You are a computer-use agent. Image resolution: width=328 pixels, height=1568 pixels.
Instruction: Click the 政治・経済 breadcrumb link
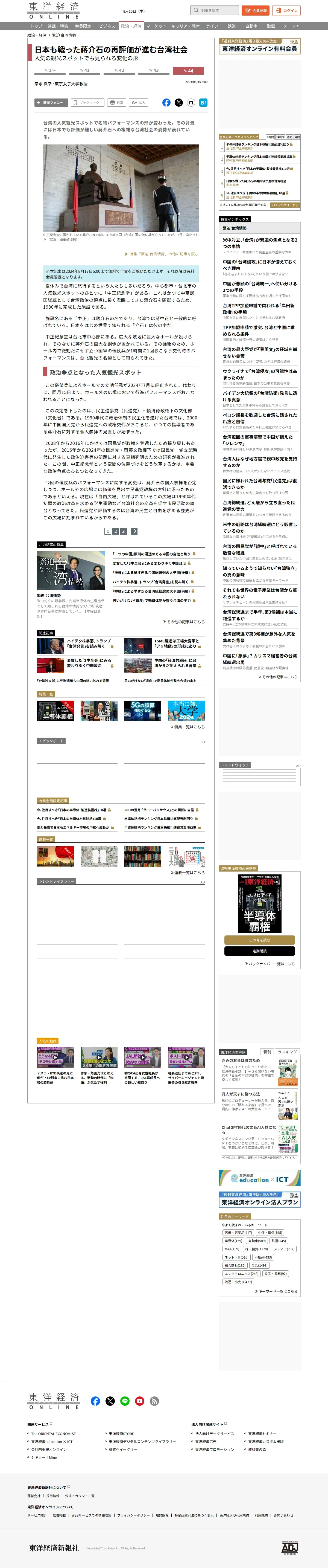[x=37, y=35]
